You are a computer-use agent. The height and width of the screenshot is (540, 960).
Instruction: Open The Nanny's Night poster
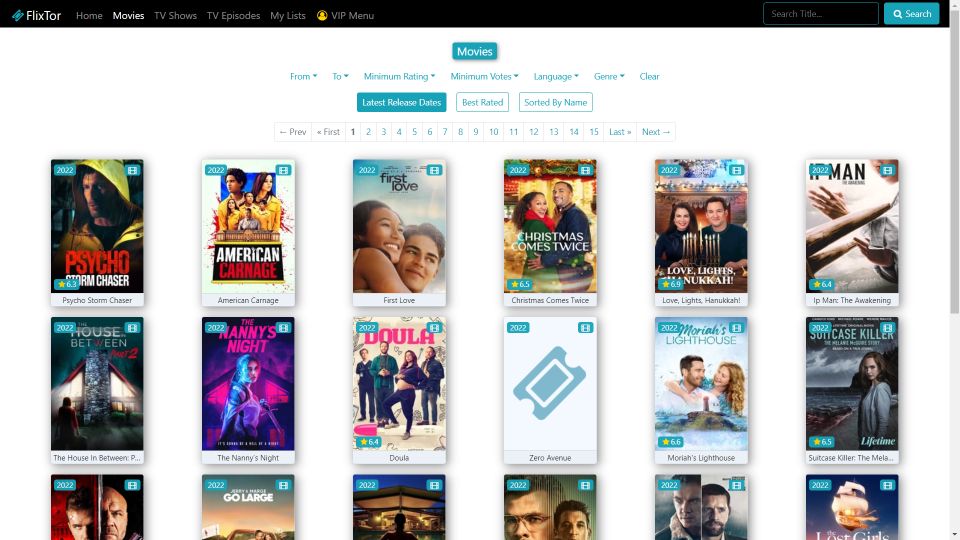[248, 384]
